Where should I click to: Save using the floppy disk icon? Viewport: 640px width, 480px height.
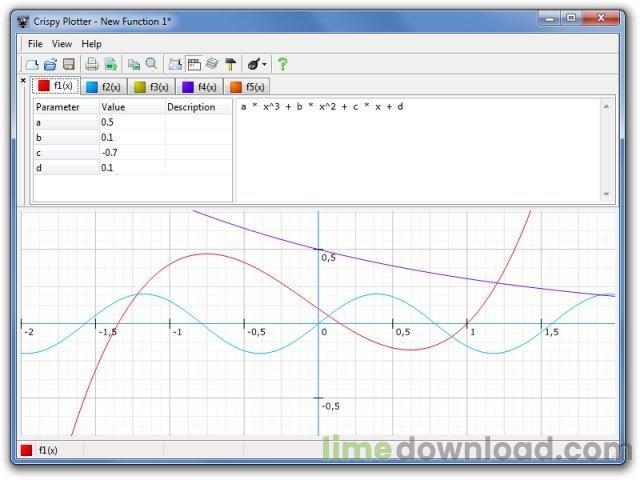(69, 64)
